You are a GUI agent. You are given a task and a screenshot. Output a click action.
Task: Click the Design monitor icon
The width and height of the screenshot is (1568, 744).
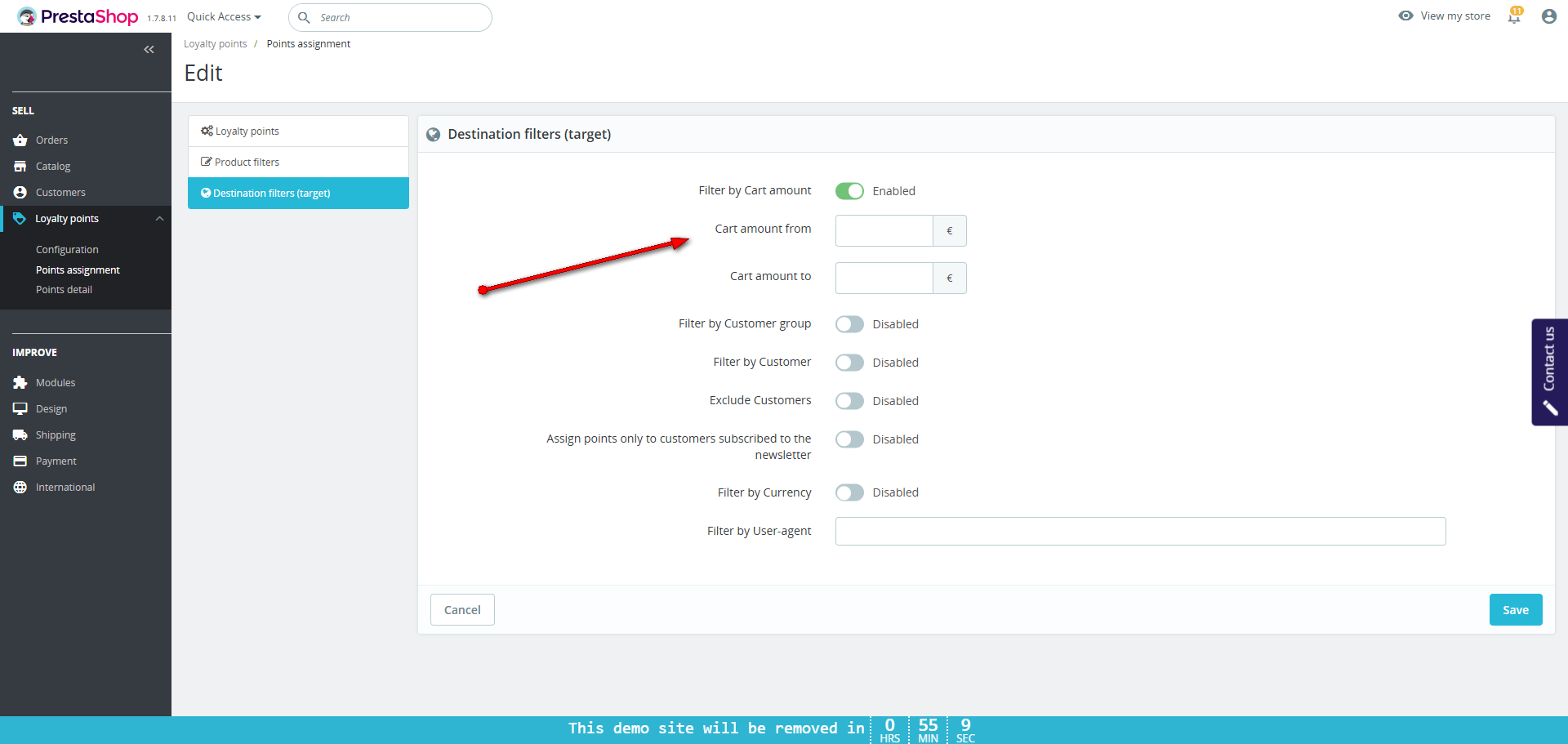pos(20,409)
